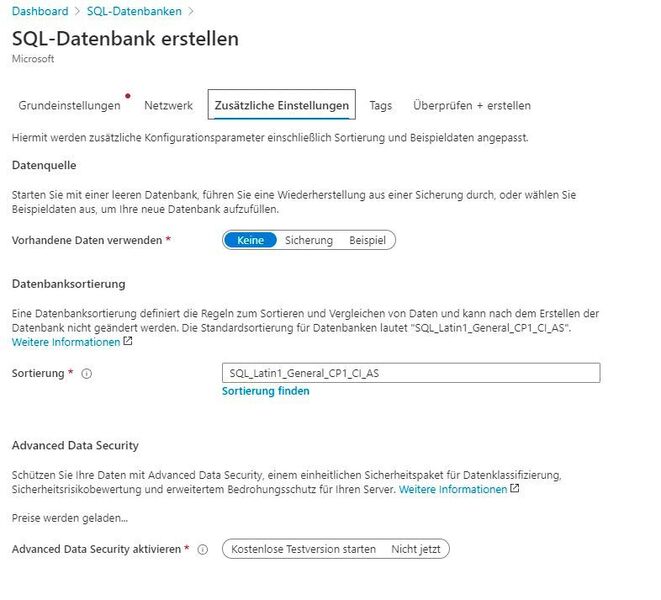The height and width of the screenshot is (600, 661).
Task: Click external link icon in Advanced Data Security section
Action: coord(515,489)
